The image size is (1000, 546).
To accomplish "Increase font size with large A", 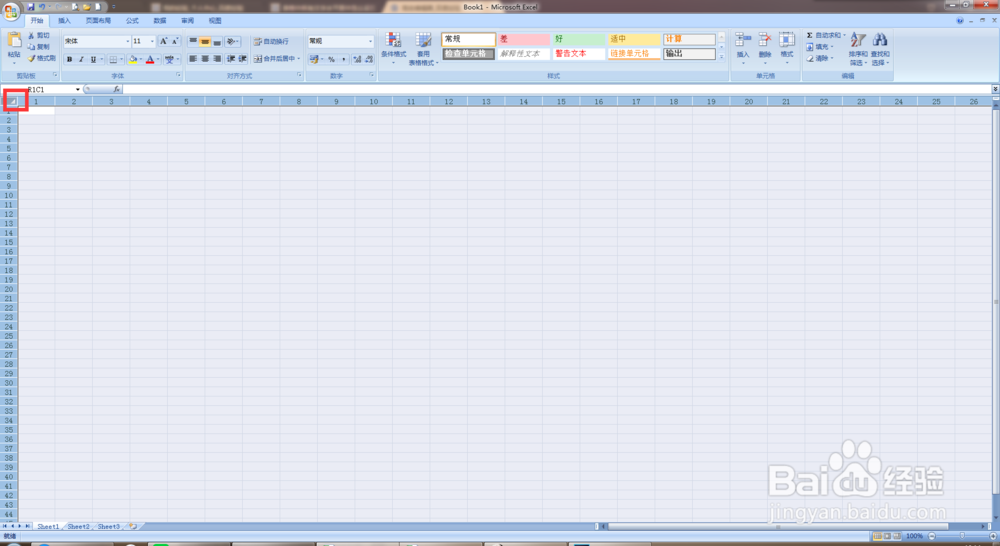I will coord(163,41).
